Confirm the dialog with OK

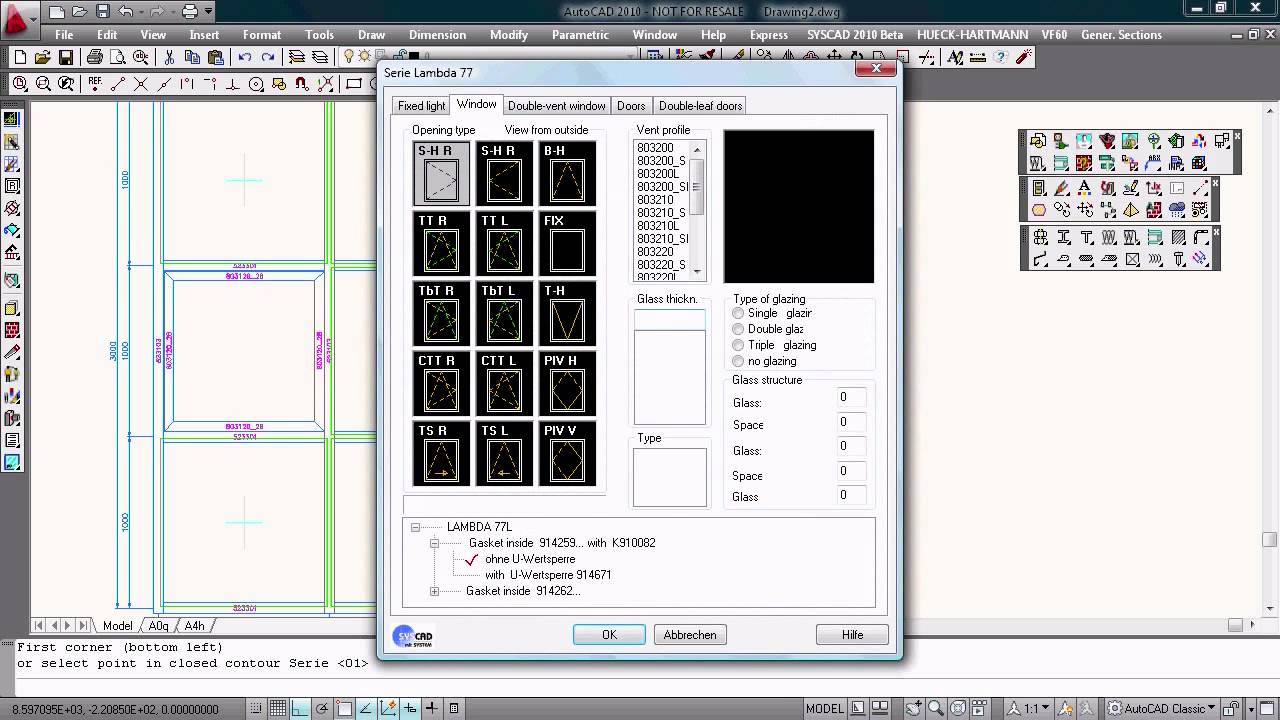click(x=609, y=635)
